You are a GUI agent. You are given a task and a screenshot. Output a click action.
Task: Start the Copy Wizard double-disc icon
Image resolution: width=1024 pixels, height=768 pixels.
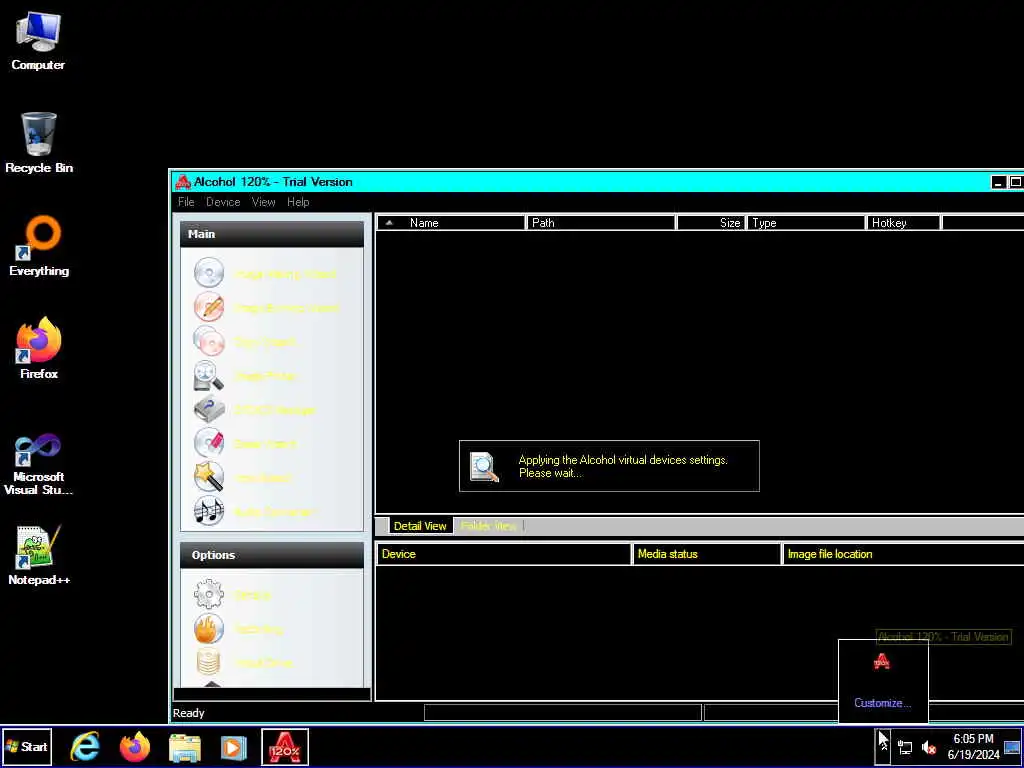point(209,341)
